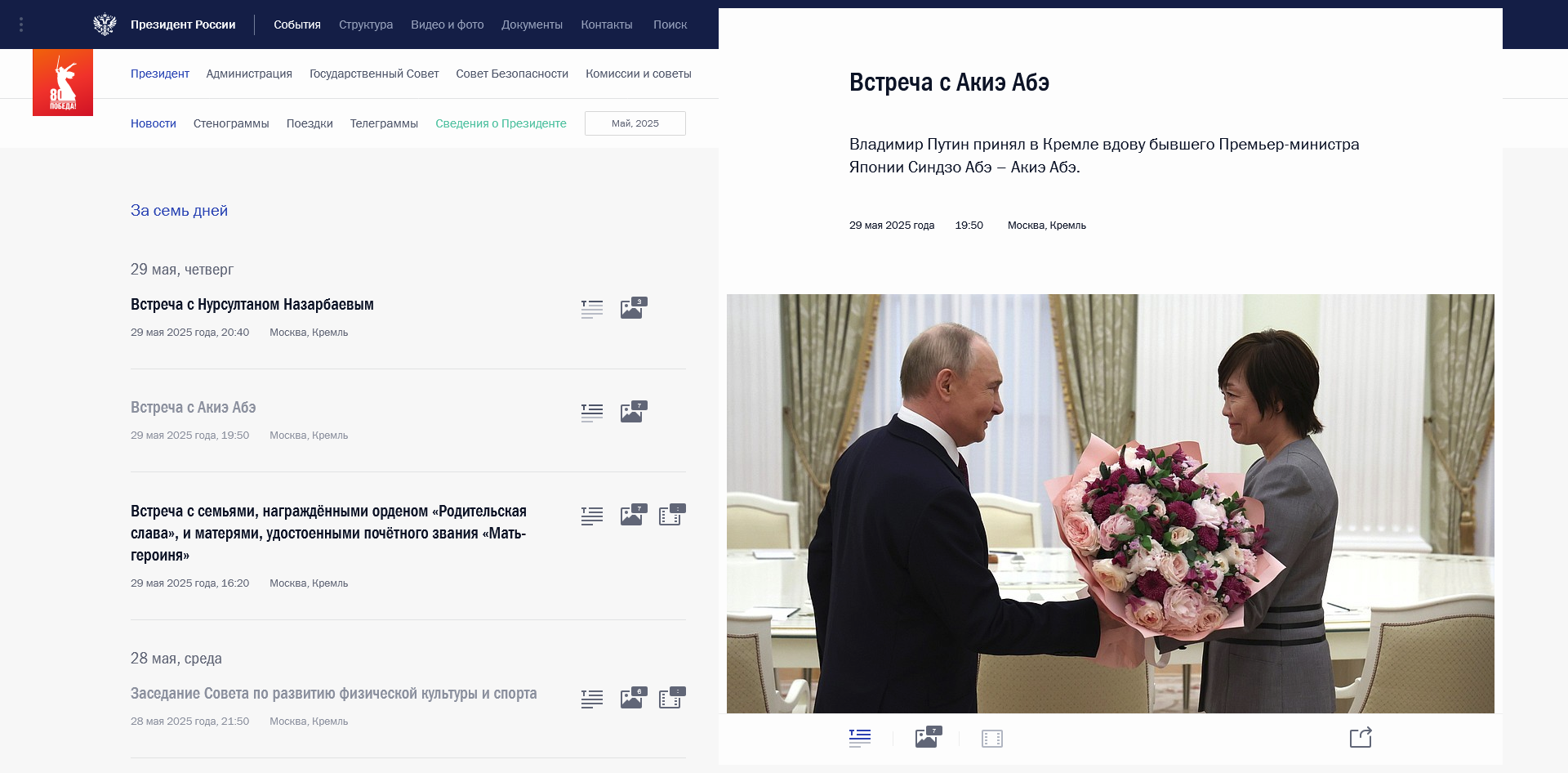The width and height of the screenshot is (1568, 773).
Task: Share the Акиэ Абэ article
Action: (1361, 737)
